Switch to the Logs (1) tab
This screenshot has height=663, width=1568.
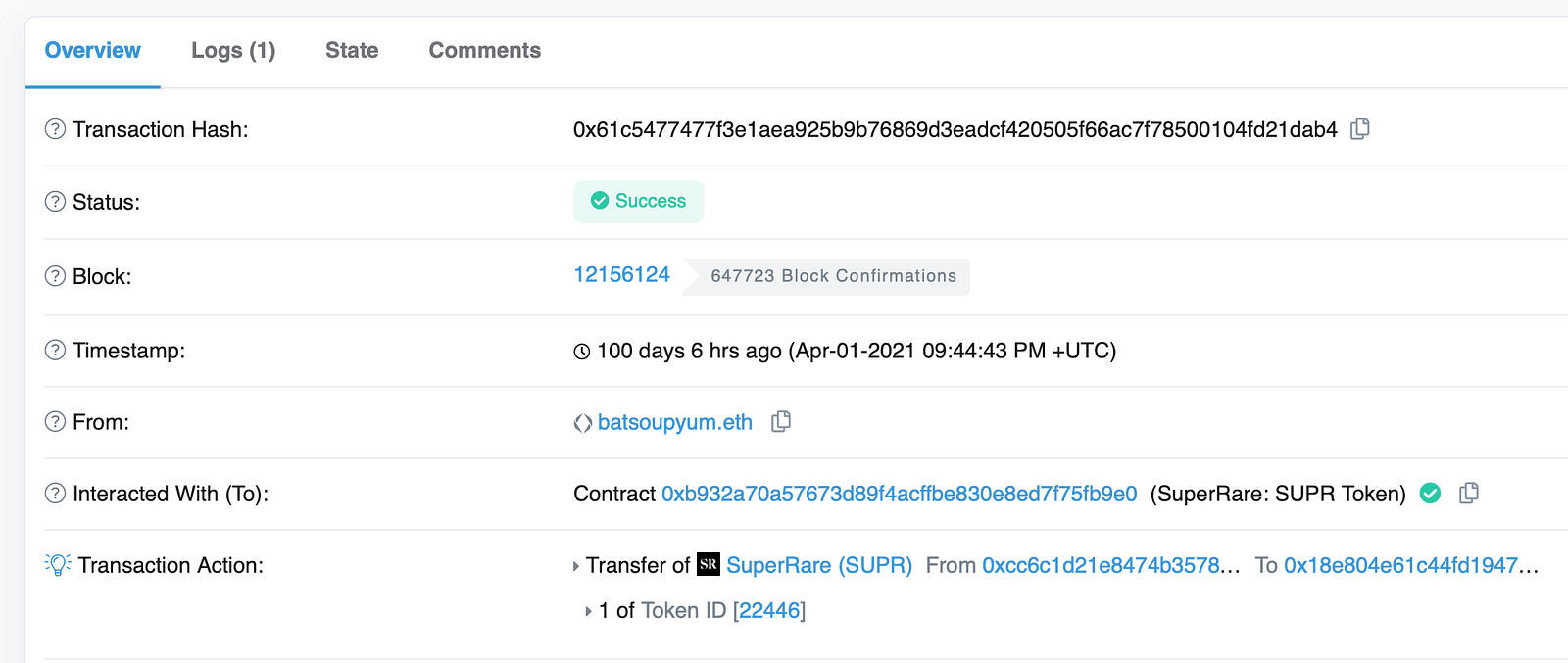click(x=233, y=51)
